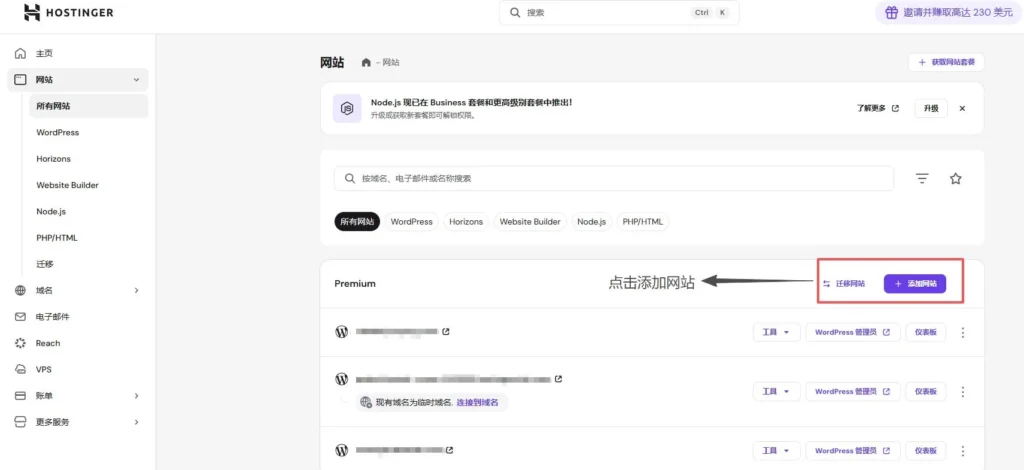Image resolution: width=1024 pixels, height=470 pixels.
Task: Open external link icon of temporary-domain website
Action: [x=558, y=379]
